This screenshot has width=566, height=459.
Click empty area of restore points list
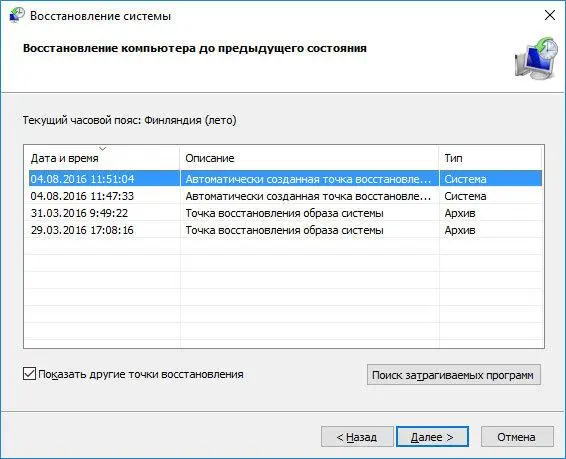284,292
